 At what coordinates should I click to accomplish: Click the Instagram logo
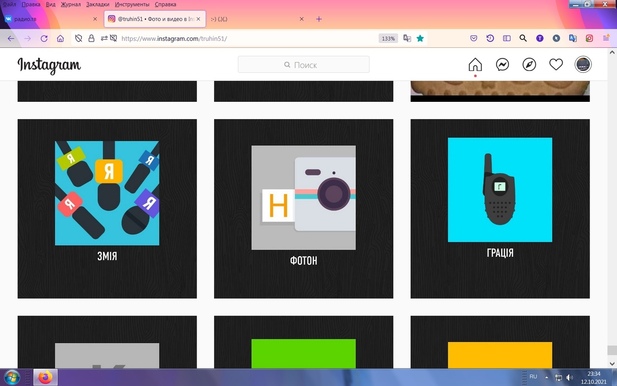pos(49,65)
